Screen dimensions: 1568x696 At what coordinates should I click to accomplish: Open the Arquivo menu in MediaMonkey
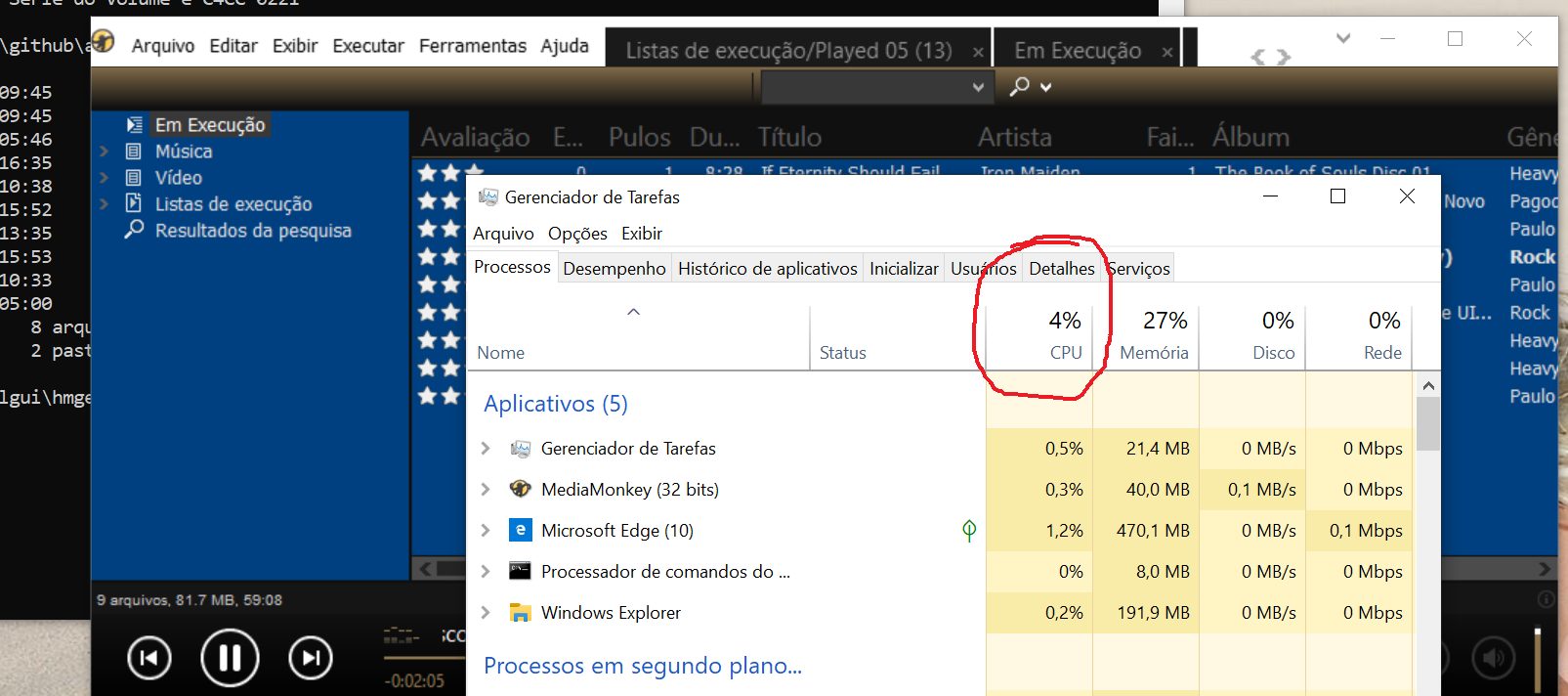pyautogui.click(x=163, y=46)
